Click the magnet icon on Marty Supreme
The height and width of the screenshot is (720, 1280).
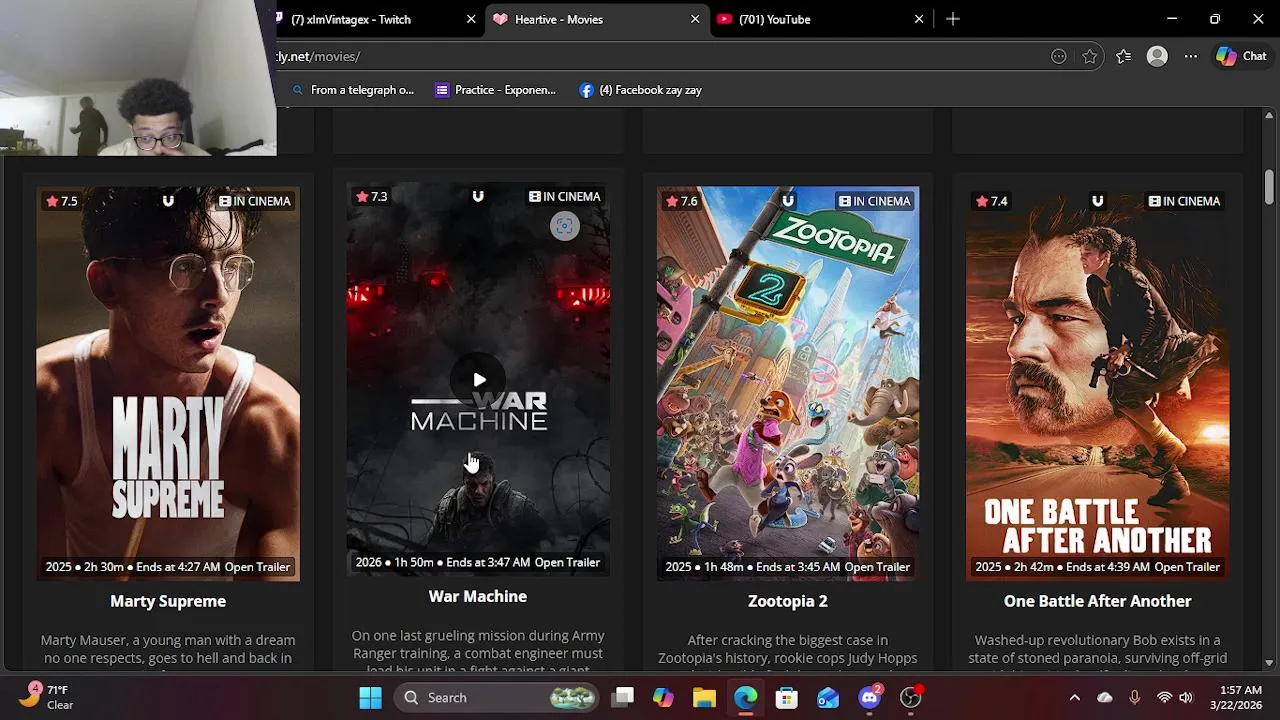[168, 201]
